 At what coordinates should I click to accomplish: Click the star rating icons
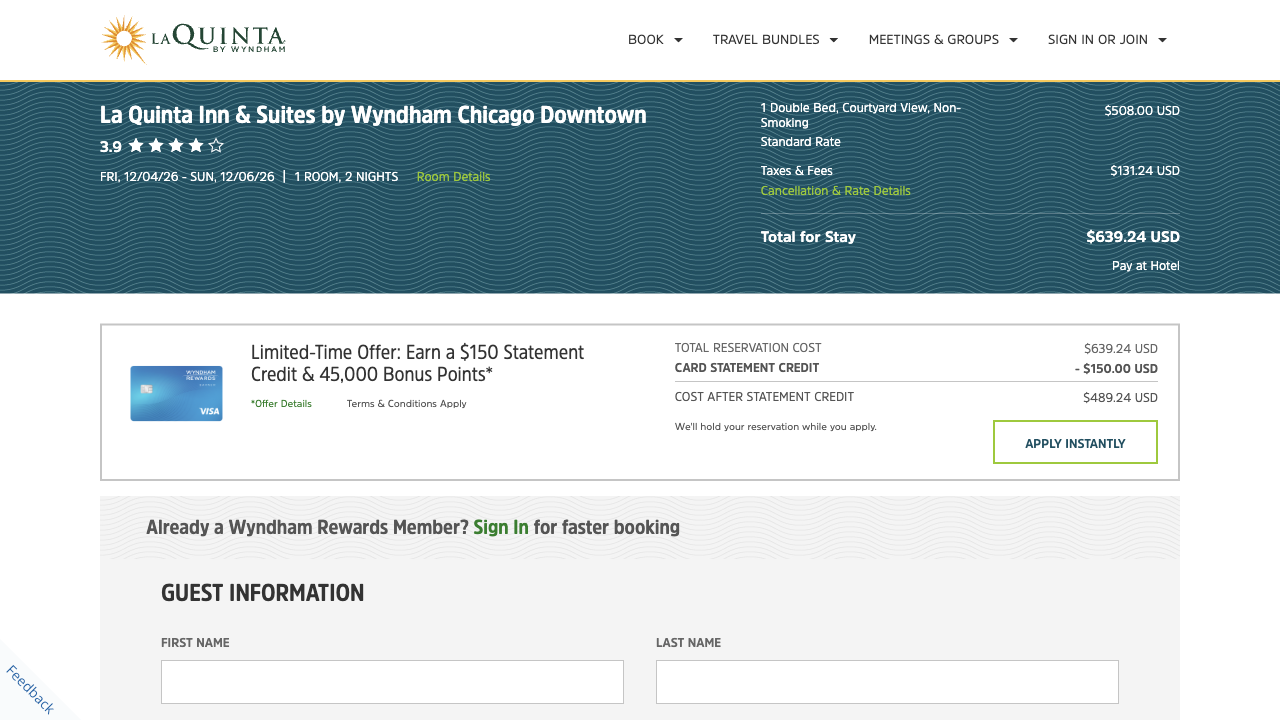tap(176, 146)
